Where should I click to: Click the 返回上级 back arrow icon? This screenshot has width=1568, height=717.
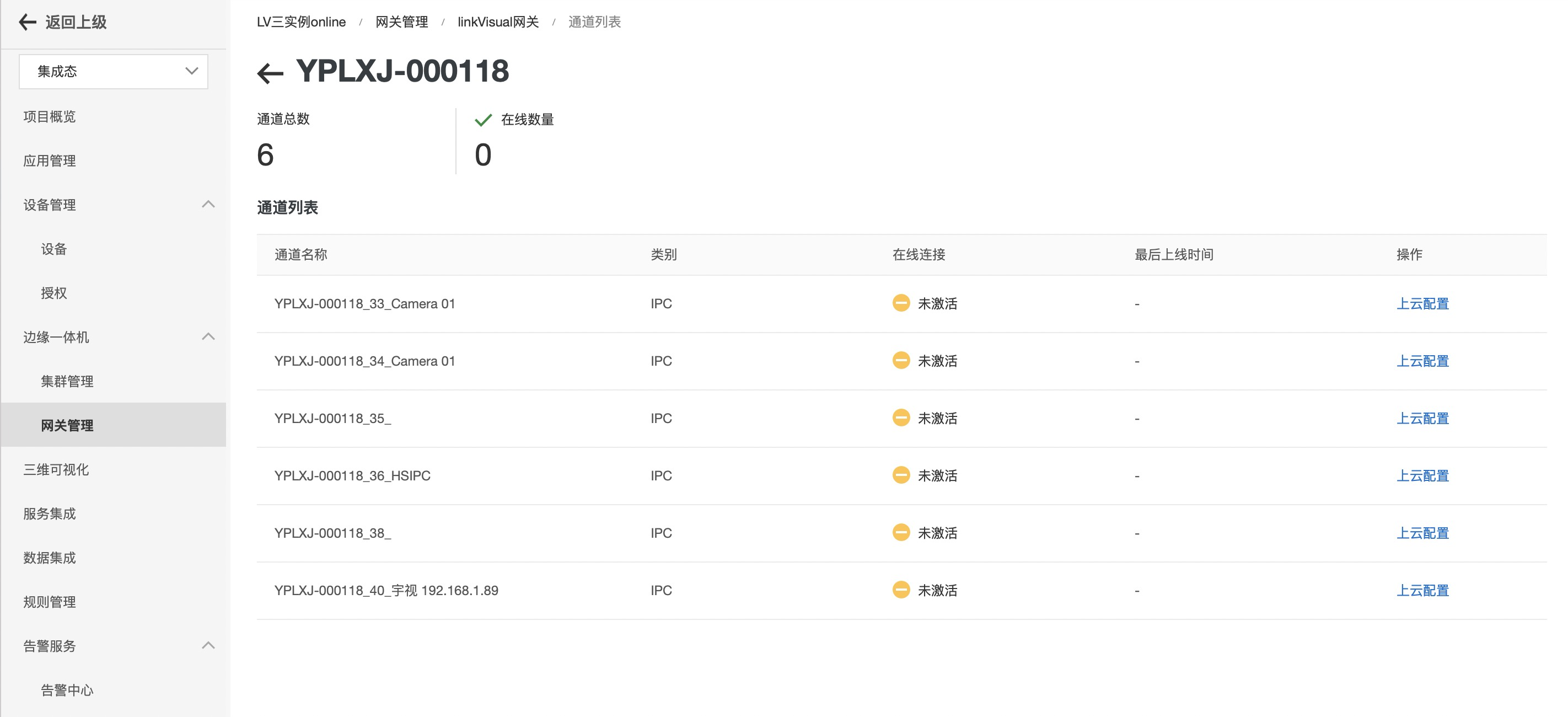(x=28, y=22)
